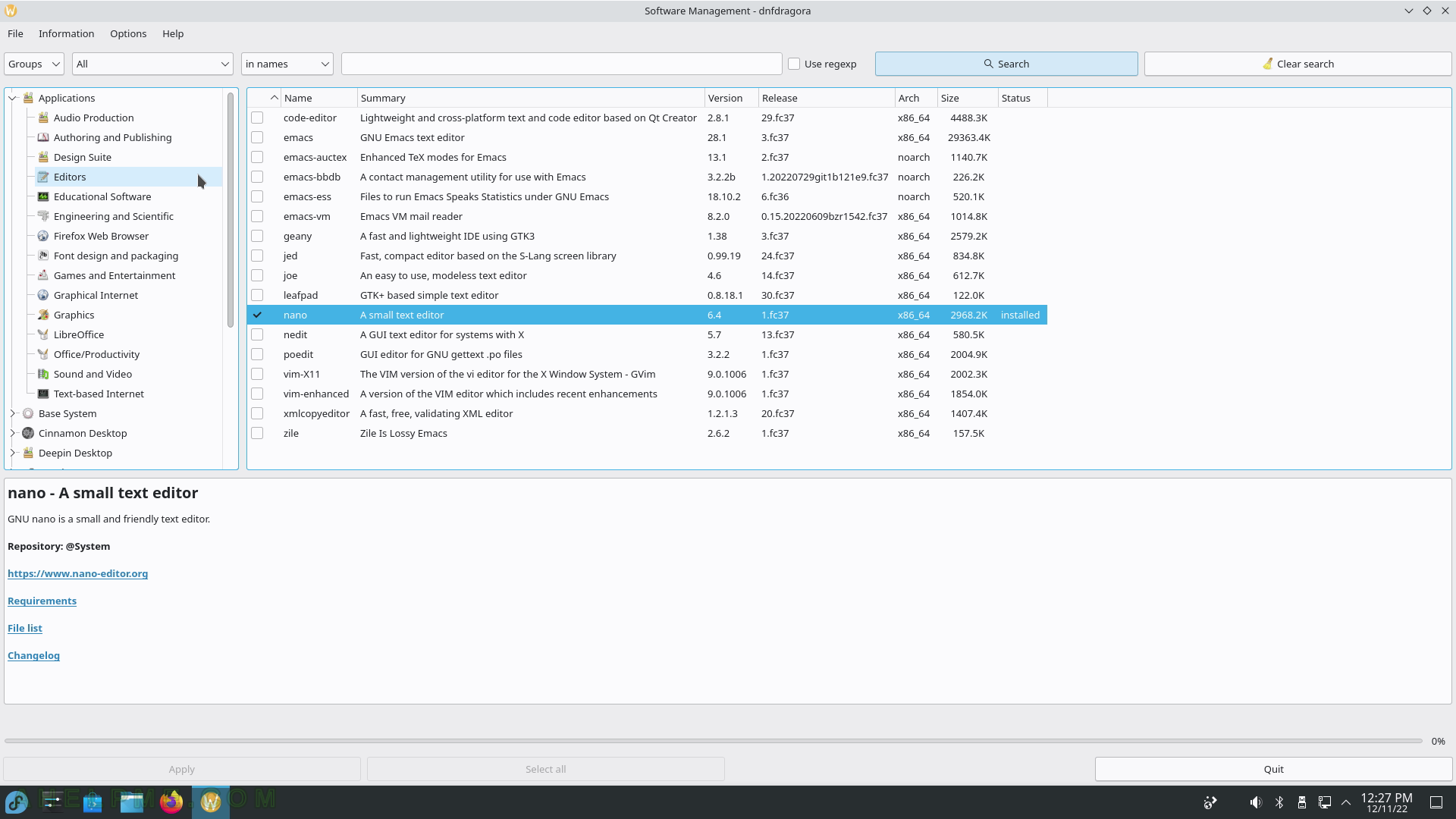
Task: Click the Font design and packaging icon
Action: coord(43,256)
